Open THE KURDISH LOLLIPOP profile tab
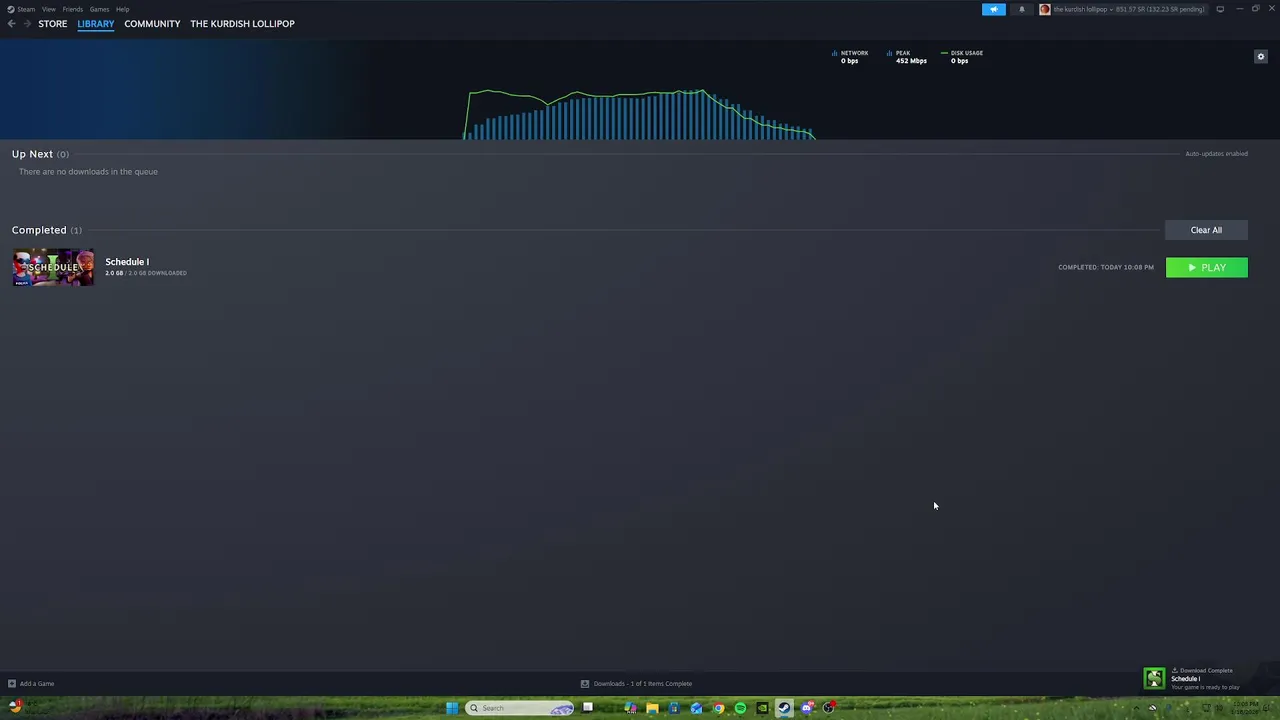Viewport: 1280px width, 720px height. (242, 24)
